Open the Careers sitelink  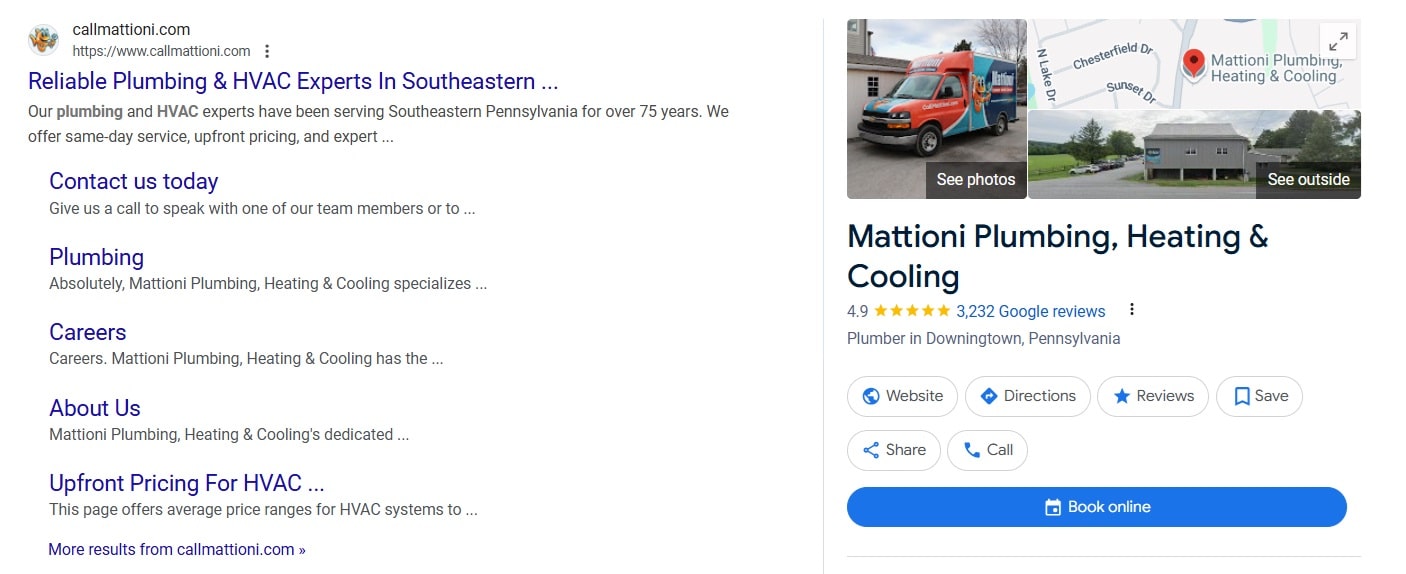tap(88, 332)
